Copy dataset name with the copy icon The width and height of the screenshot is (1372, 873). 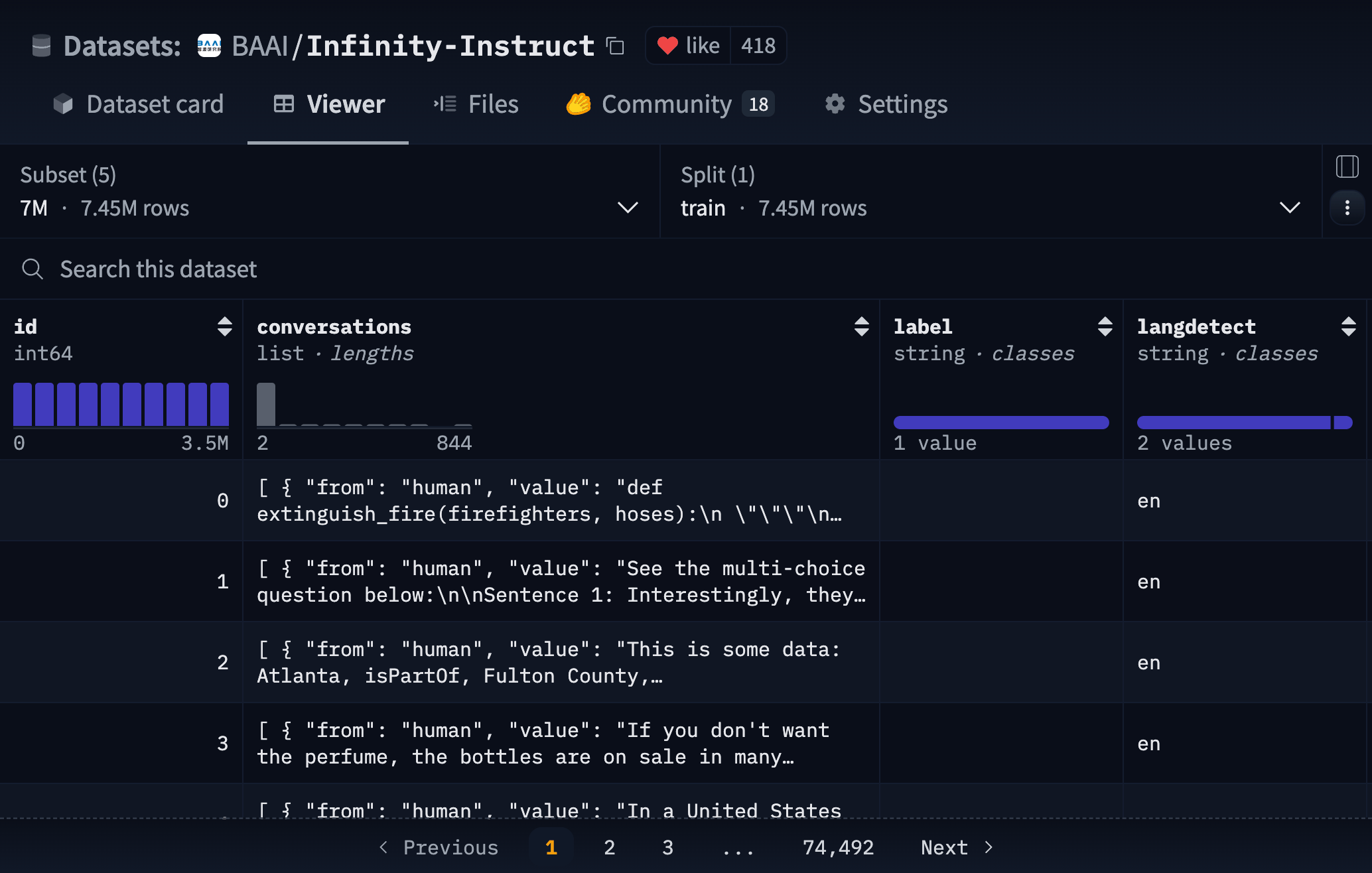(615, 46)
